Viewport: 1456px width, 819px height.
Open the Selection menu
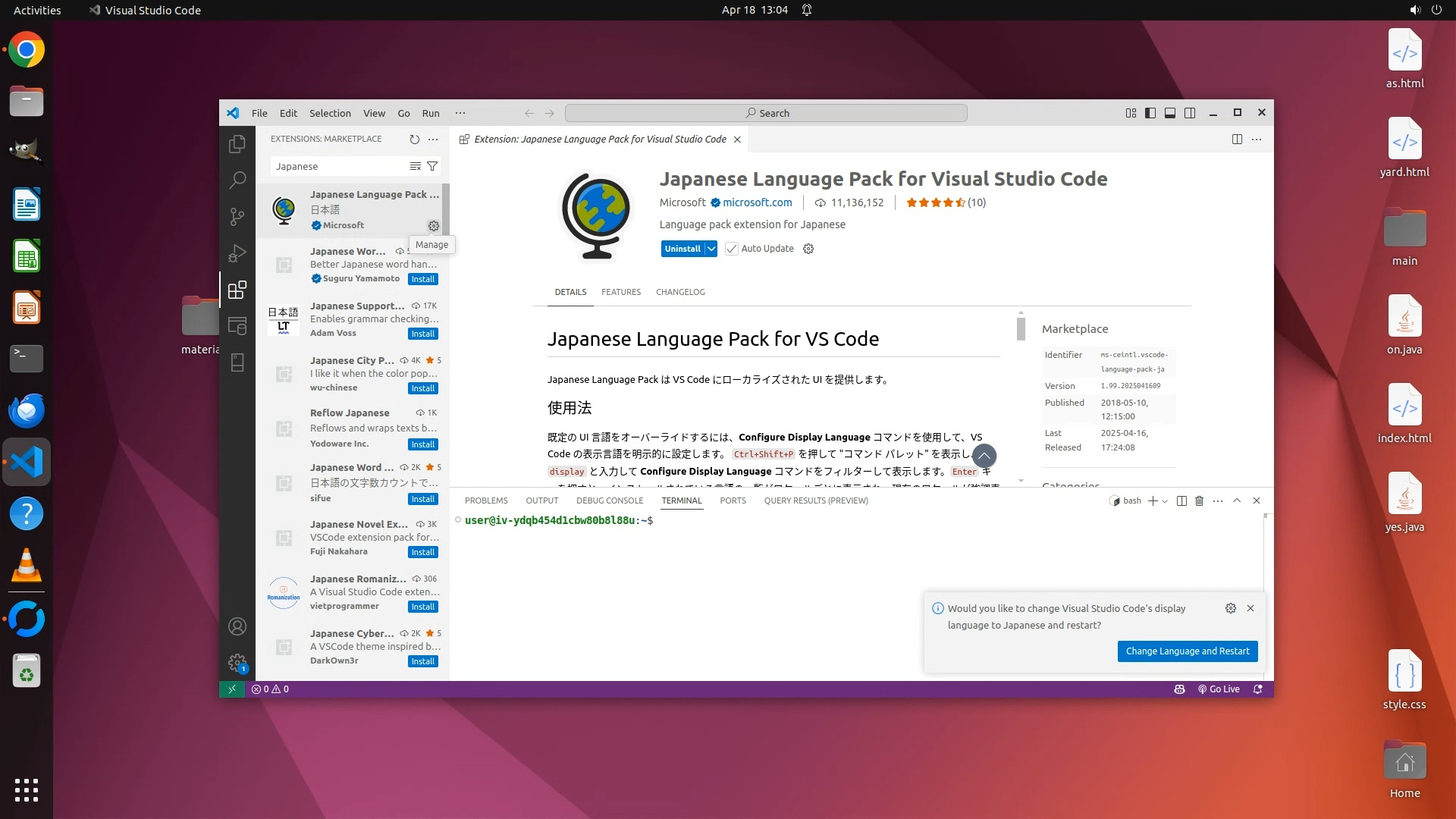(330, 113)
